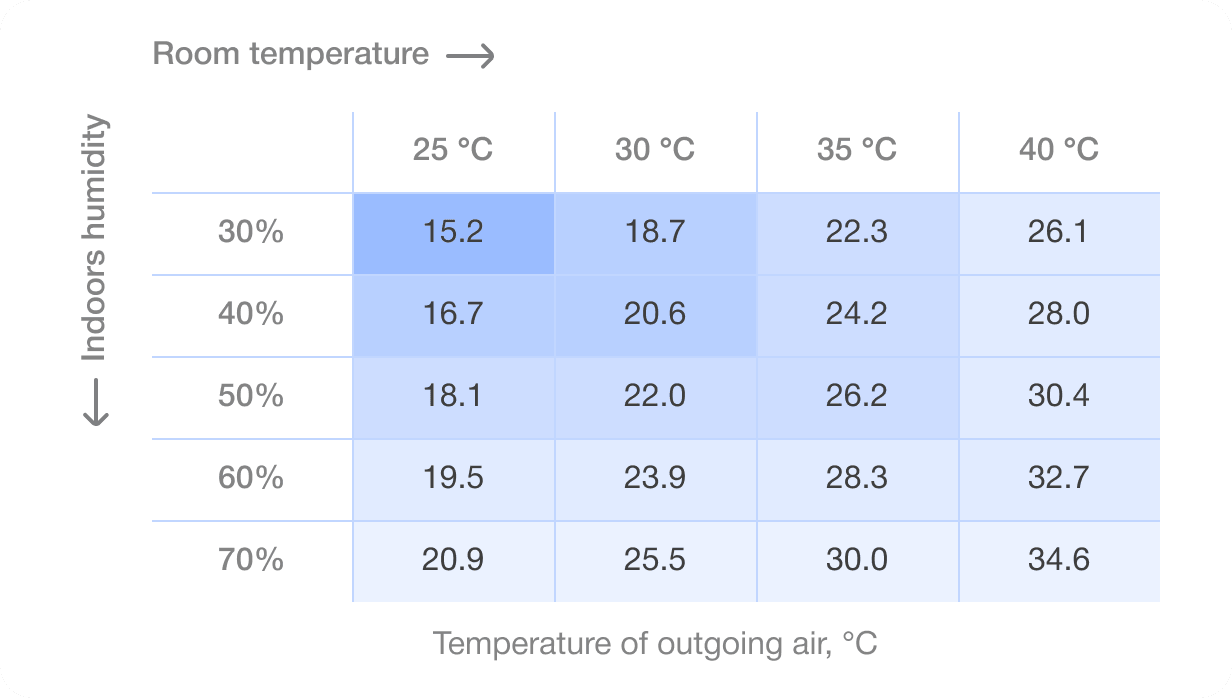Select the 30% humidity row label
Image resolution: width=1232 pixels, height=698 pixels.
[x=251, y=233]
